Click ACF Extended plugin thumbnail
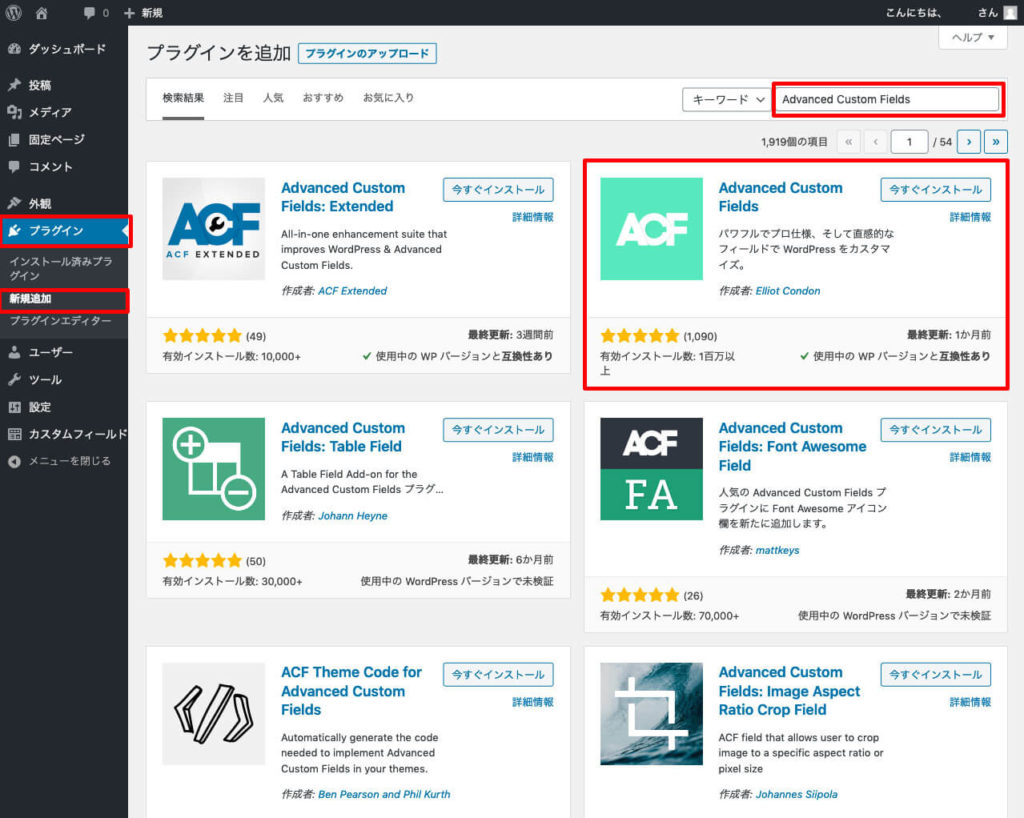Image resolution: width=1024 pixels, height=818 pixels. tap(214, 229)
